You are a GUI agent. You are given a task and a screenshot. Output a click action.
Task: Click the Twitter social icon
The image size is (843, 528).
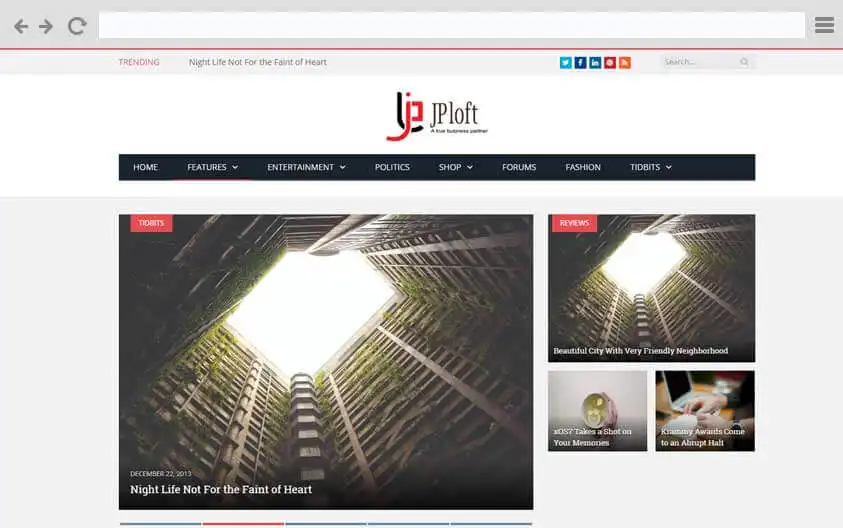coord(566,62)
